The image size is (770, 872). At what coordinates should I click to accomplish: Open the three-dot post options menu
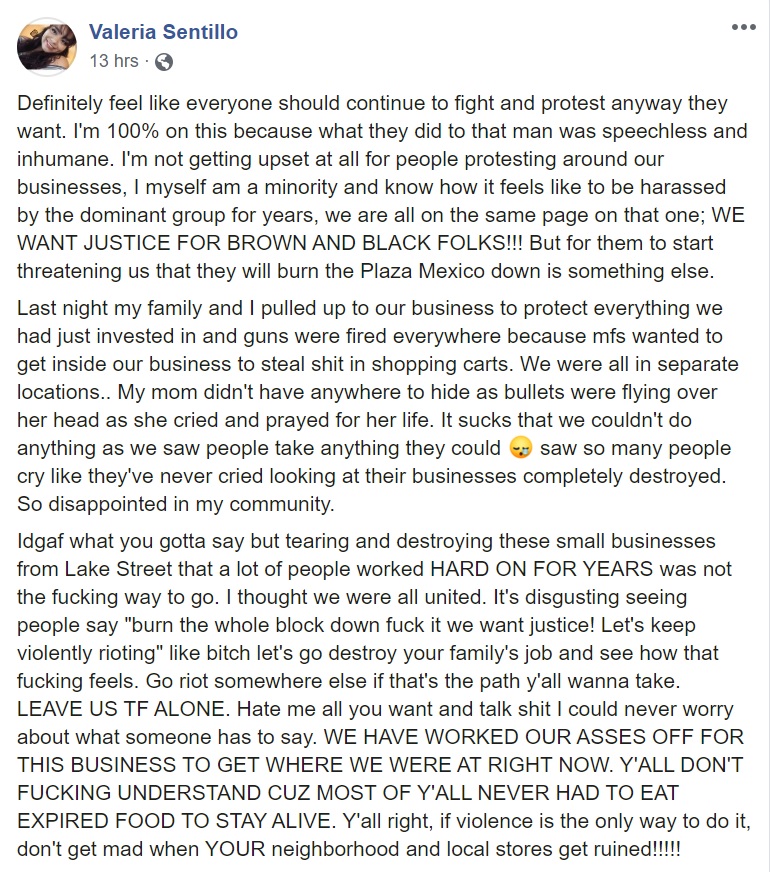tap(743, 27)
